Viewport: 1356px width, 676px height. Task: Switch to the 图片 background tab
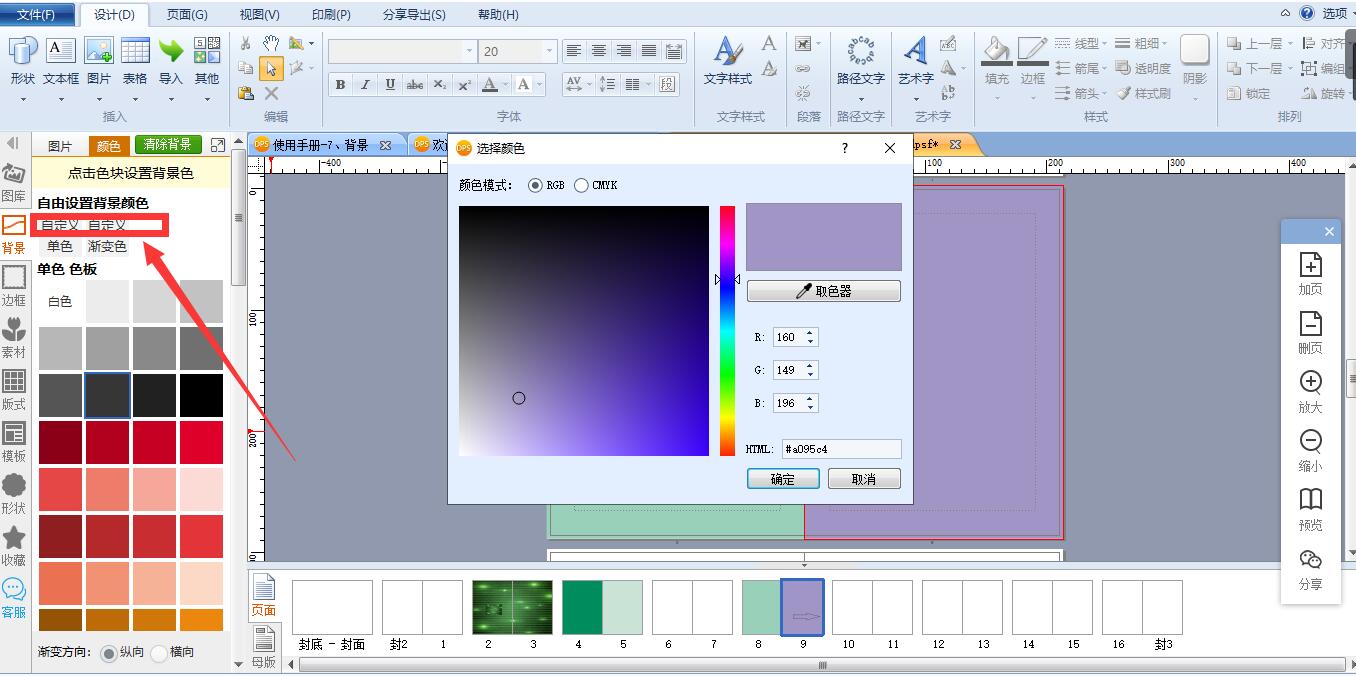coord(60,146)
